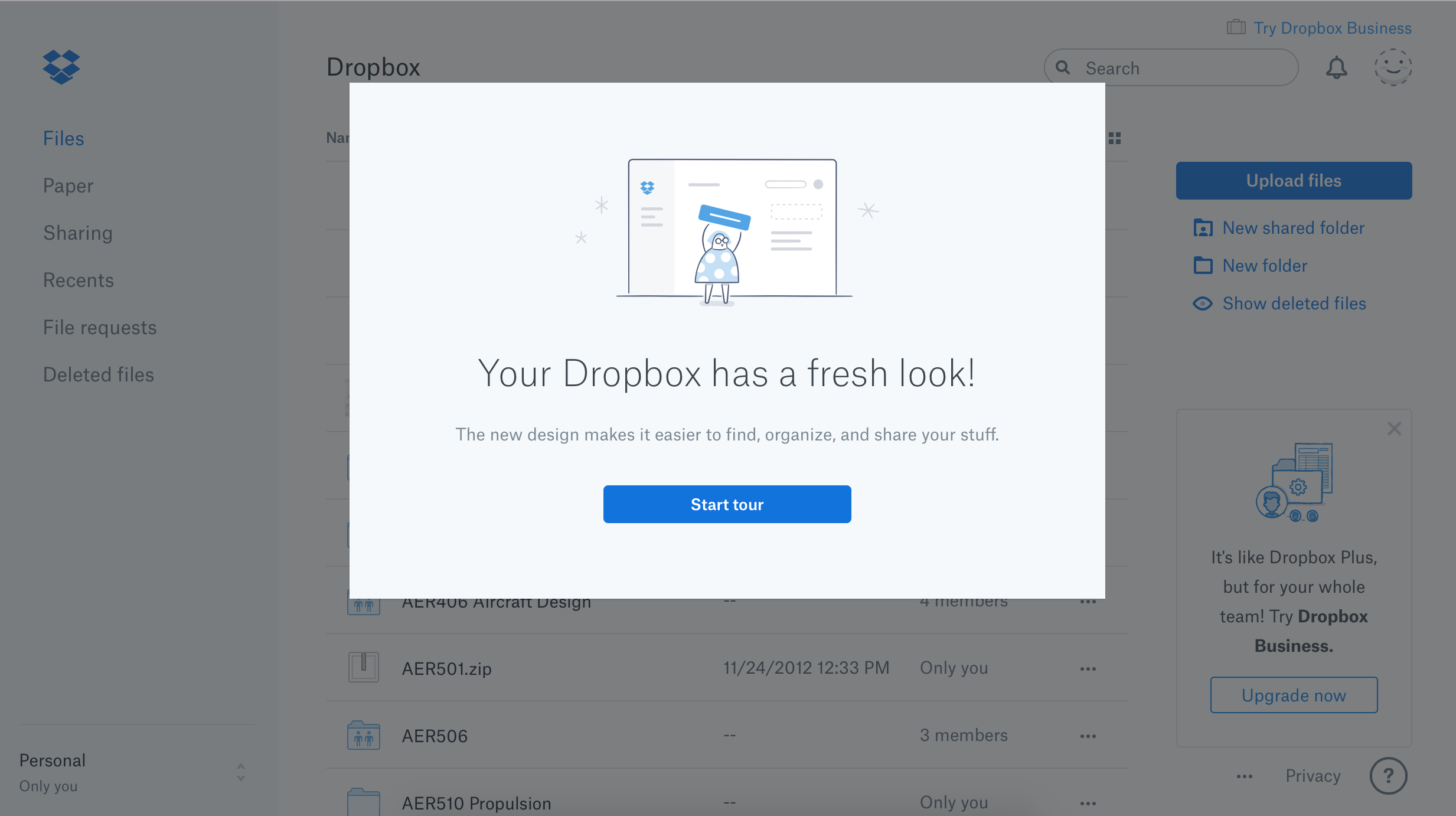Click the 3 members sharing cell

click(964, 735)
